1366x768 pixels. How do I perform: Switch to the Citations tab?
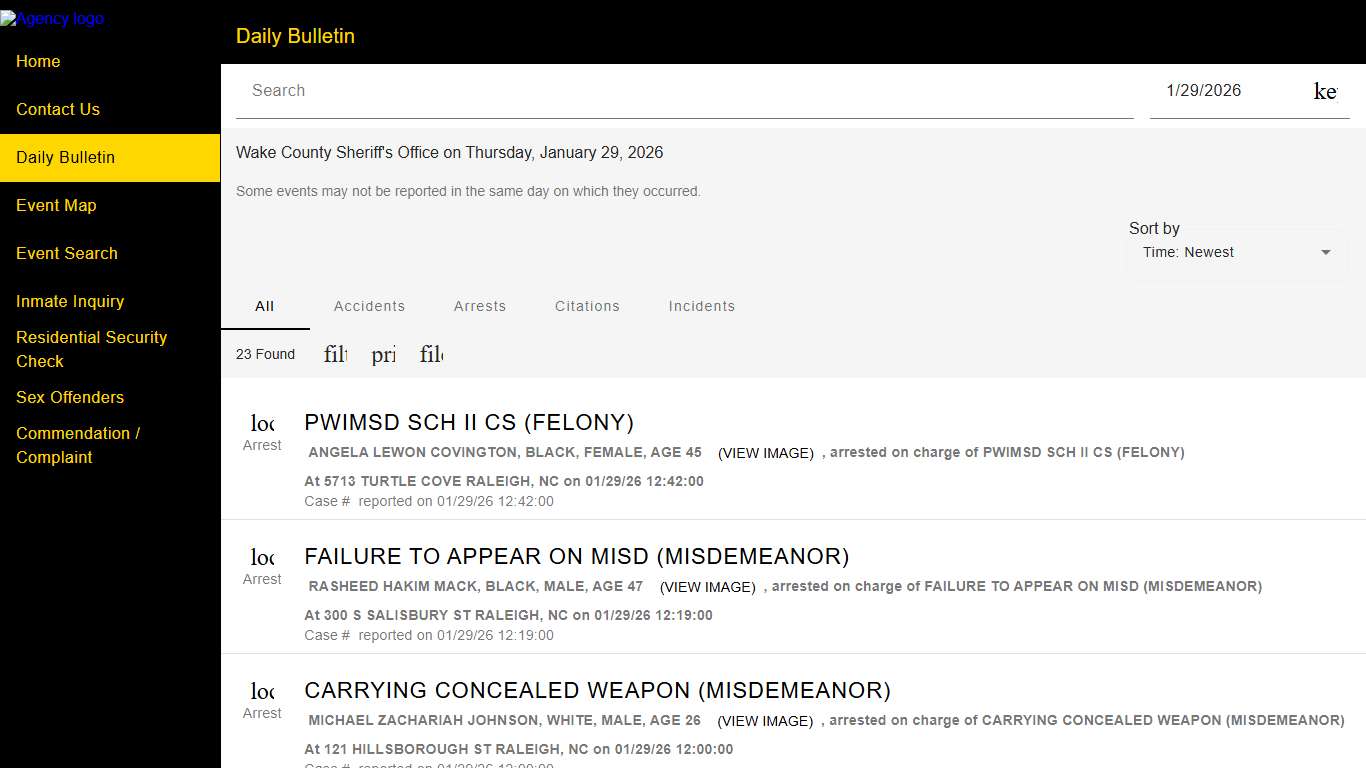coord(587,306)
